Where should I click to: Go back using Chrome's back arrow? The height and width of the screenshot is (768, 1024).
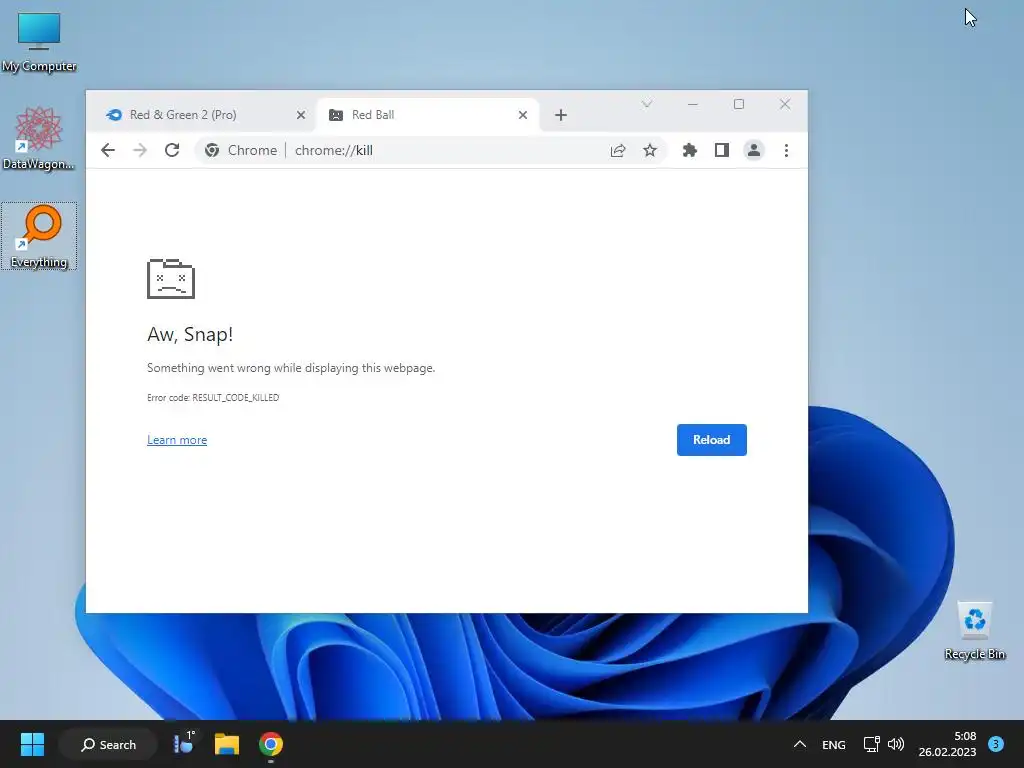click(108, 150)
